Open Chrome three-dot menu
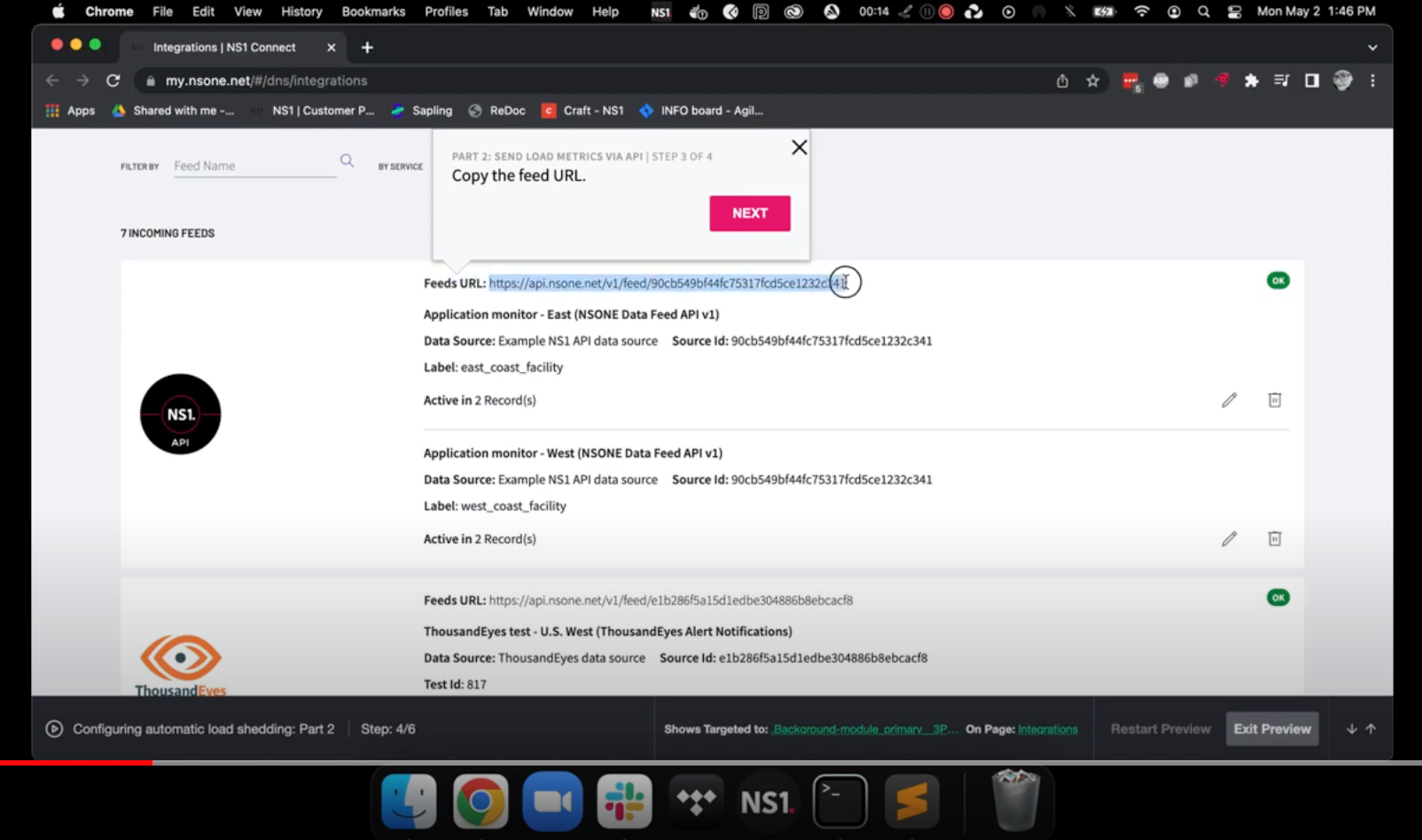This screenshot has width=1422, height=840. pyautogui.click(x=1372, y=81)
